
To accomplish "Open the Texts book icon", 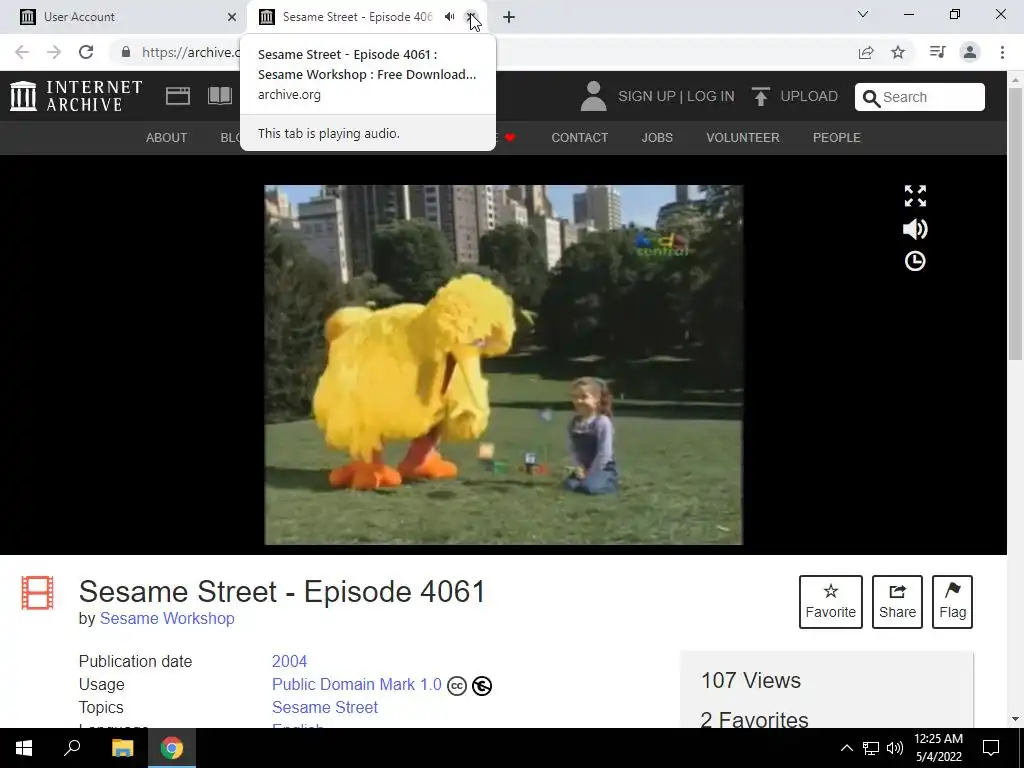I will (x=220, y=96).
